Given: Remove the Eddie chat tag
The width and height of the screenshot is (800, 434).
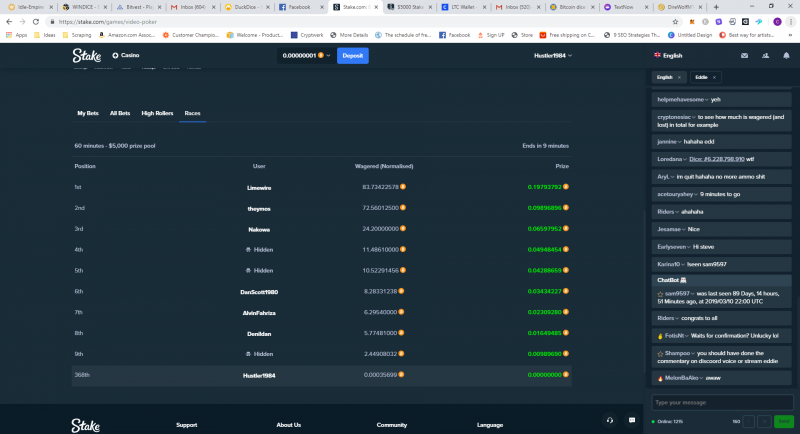Looking at the screenshot, I should [714, 78].
